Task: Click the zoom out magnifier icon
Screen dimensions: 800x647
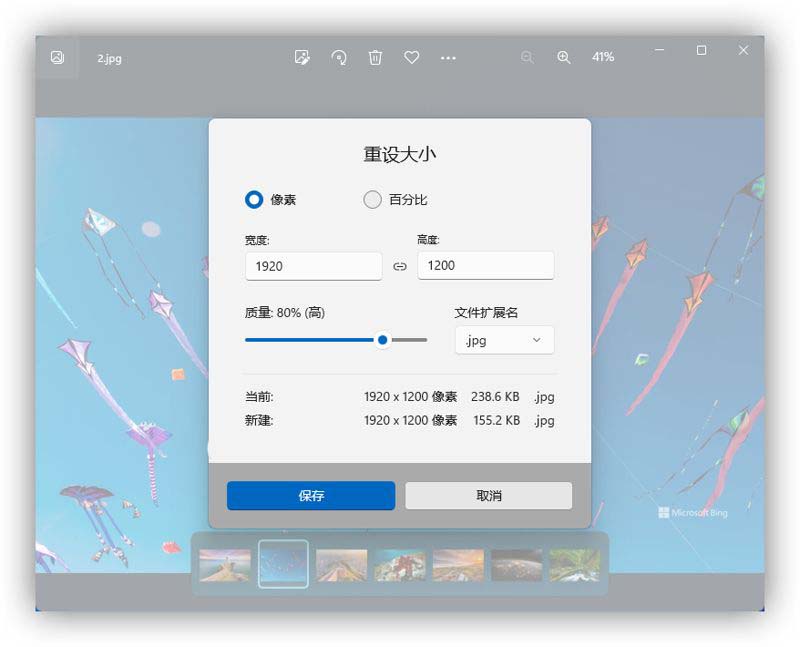Action: (x=527, y=58)
